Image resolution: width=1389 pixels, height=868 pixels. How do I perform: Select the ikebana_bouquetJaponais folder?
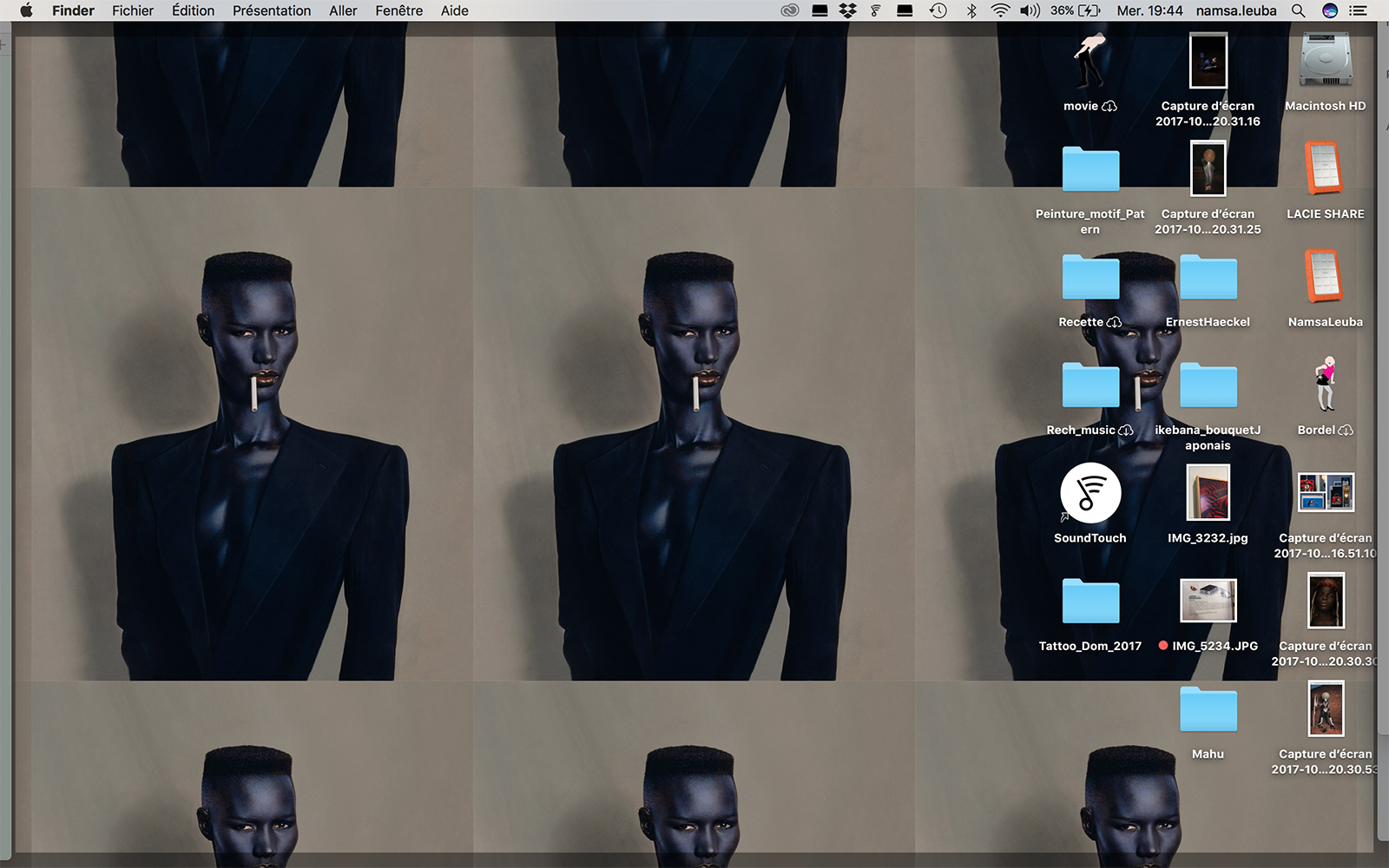click(1208, 385)
